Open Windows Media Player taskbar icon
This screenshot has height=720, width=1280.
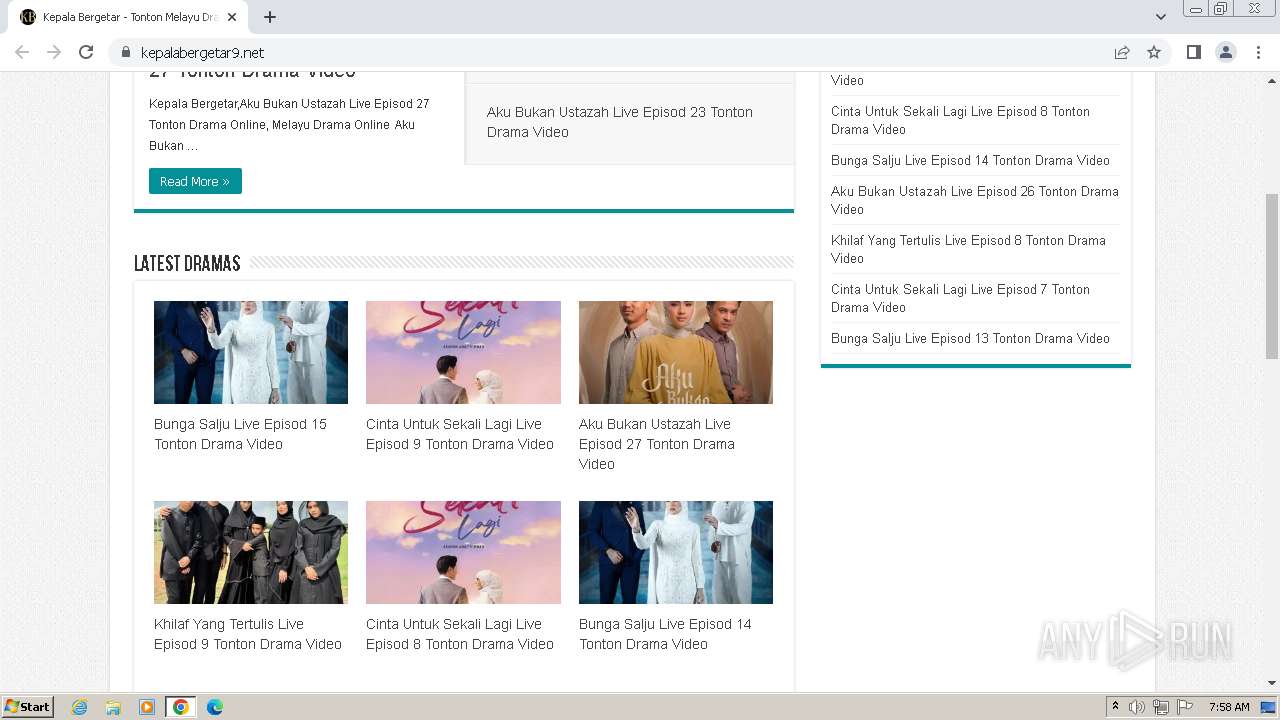[147, 707]
